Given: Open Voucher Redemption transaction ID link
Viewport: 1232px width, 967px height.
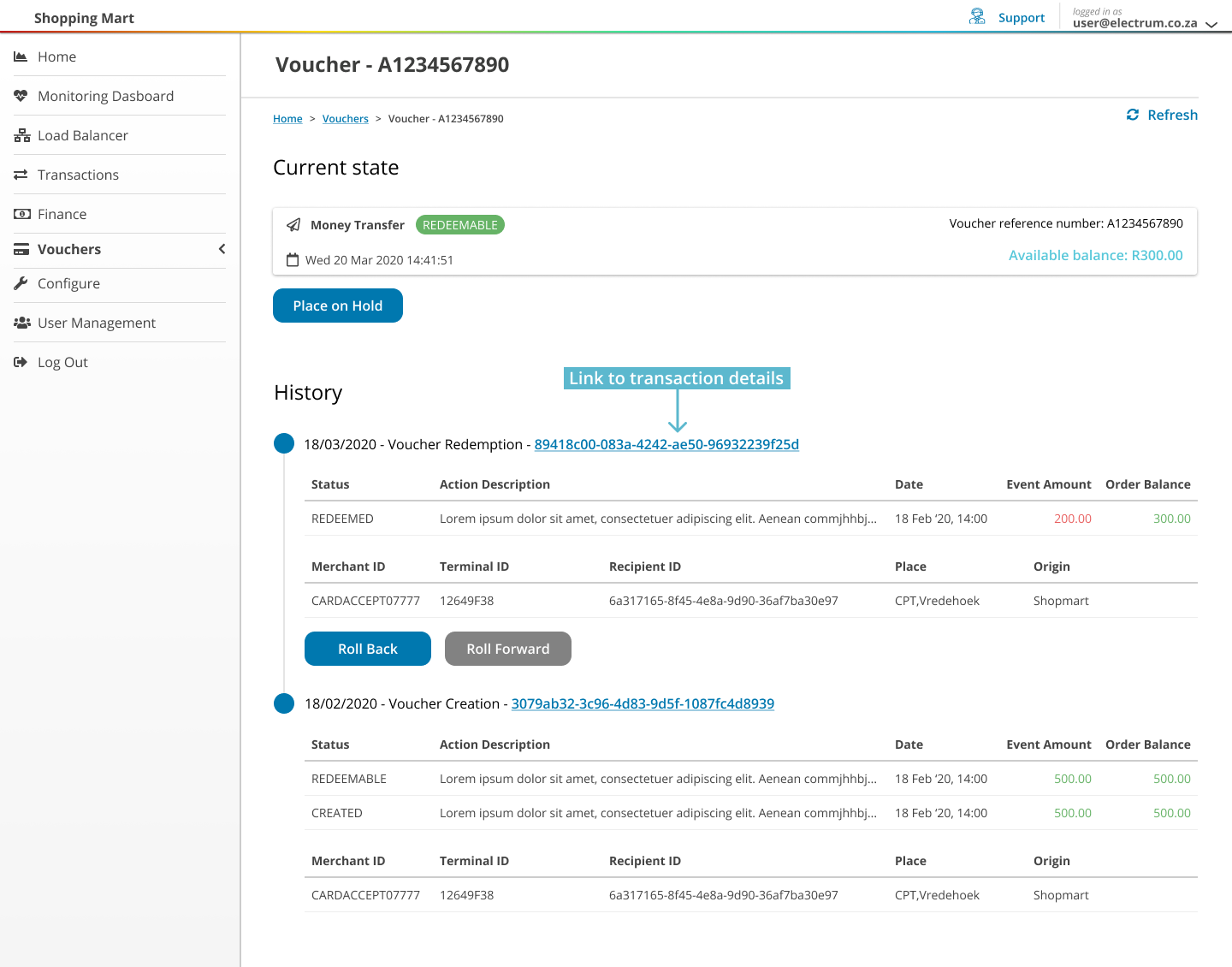Looking at the screenshot, I should click(x=666, y=444).
